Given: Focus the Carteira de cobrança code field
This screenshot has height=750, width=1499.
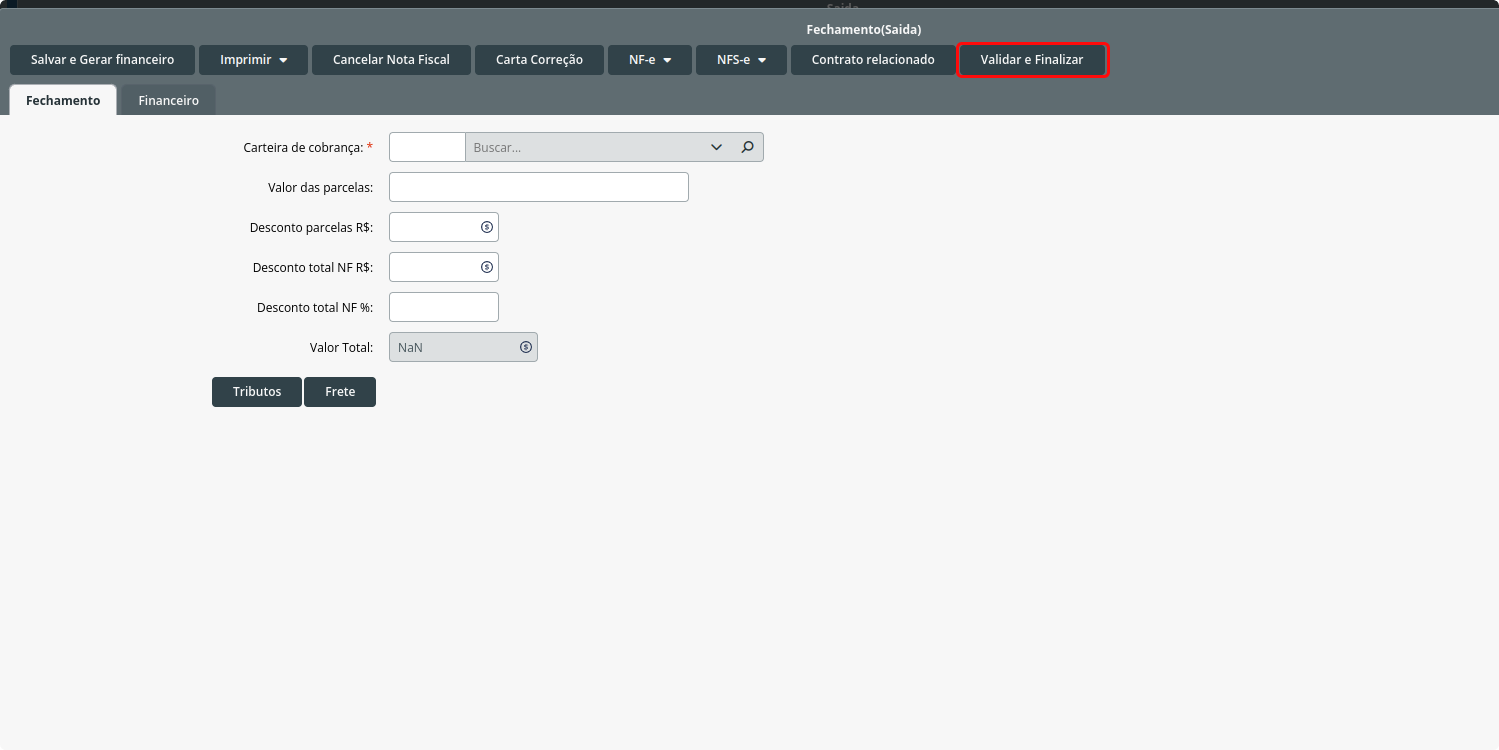Looking at the screenshot, I should point(427,147).
